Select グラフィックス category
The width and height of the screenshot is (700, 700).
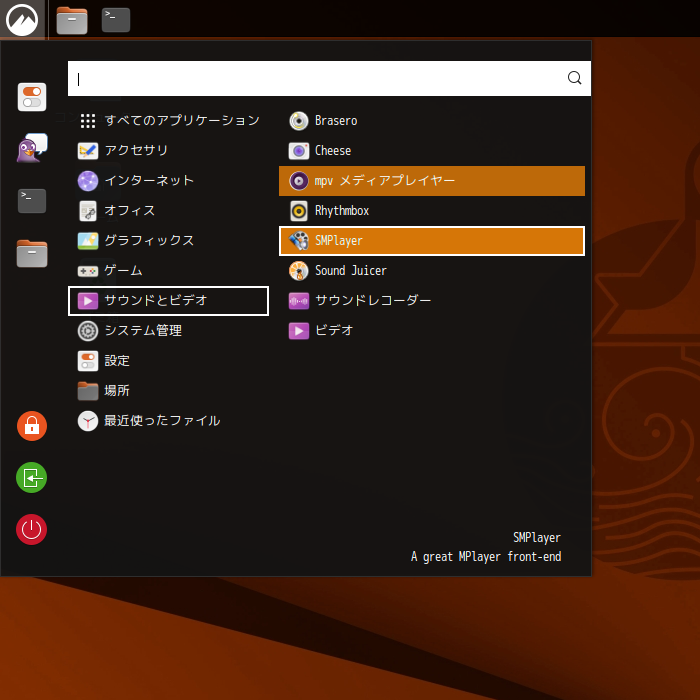pyautogui.click(x=168, y=241)
